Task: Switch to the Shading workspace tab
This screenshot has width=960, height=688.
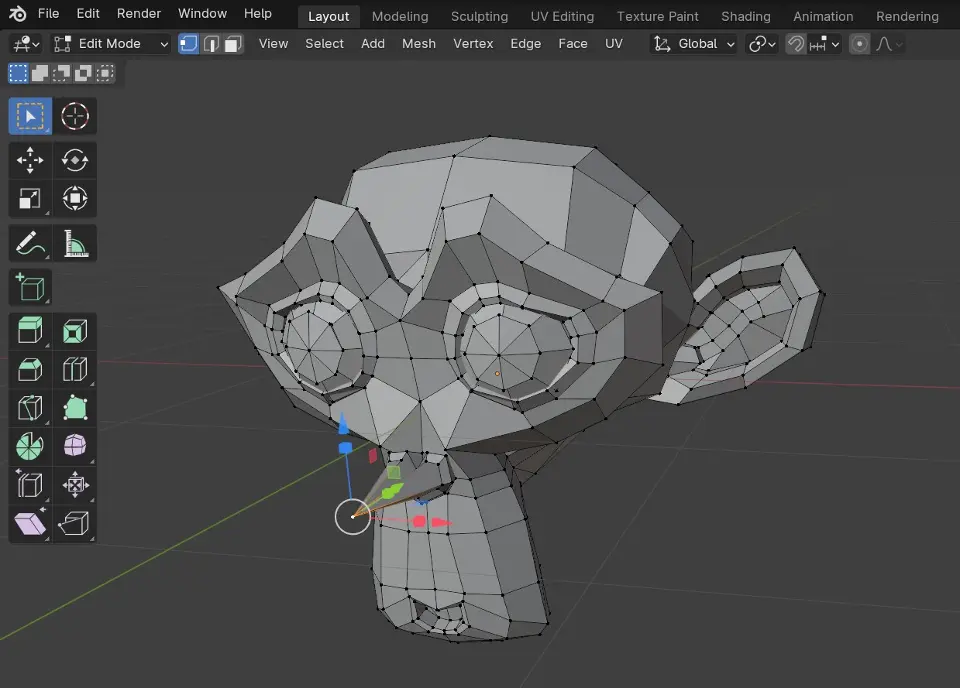Action: [x=746, y=17]
